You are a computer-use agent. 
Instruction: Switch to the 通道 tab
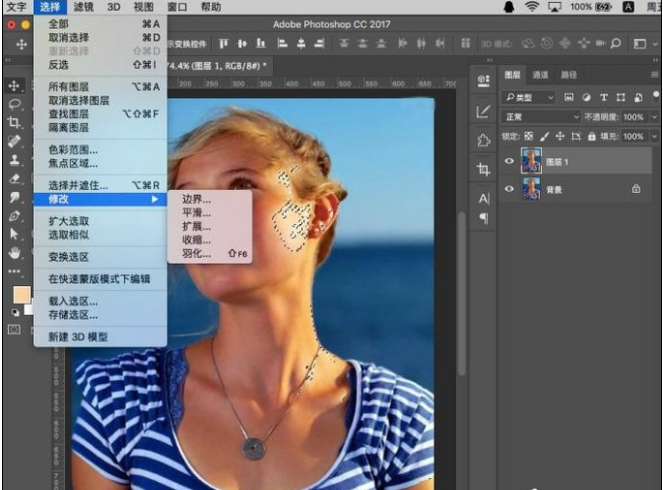point(540,75)
